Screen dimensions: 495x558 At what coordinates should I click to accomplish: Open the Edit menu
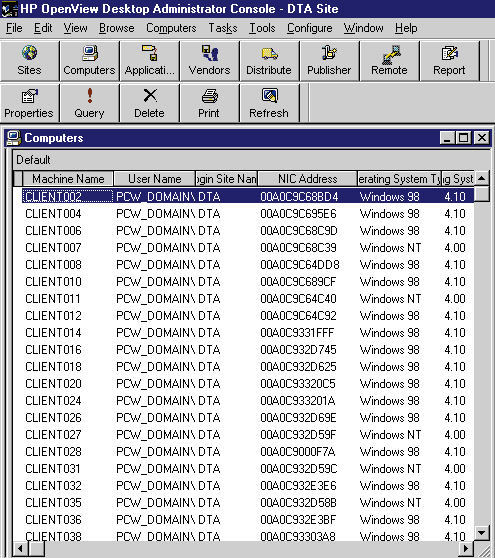coord(43,28)
